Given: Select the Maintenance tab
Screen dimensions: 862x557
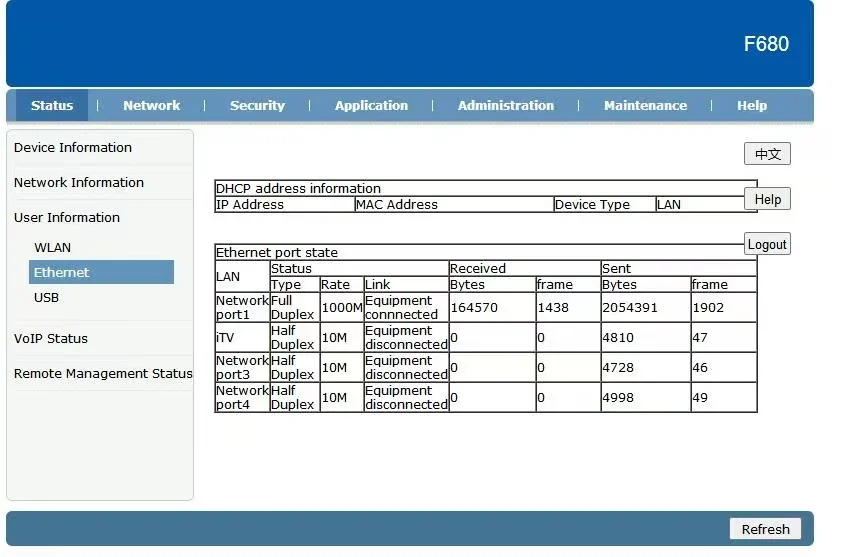Looking at the screenshot, I should (x=645, y=105).
